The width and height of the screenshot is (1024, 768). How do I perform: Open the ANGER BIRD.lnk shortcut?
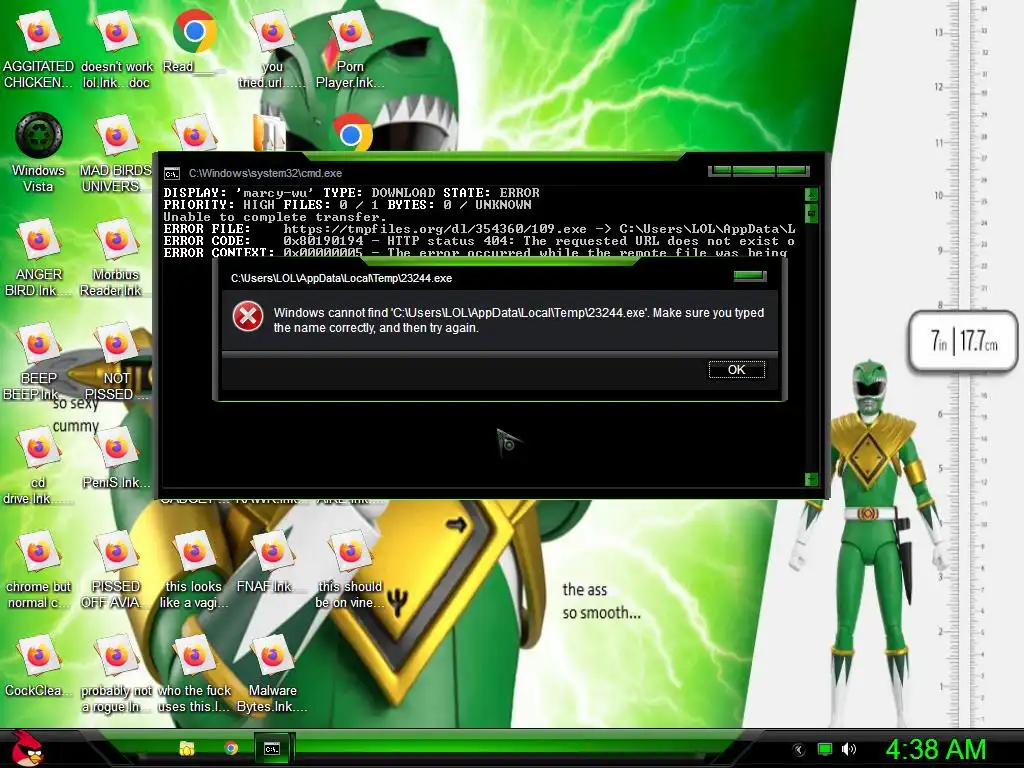(x=39, y=259)
